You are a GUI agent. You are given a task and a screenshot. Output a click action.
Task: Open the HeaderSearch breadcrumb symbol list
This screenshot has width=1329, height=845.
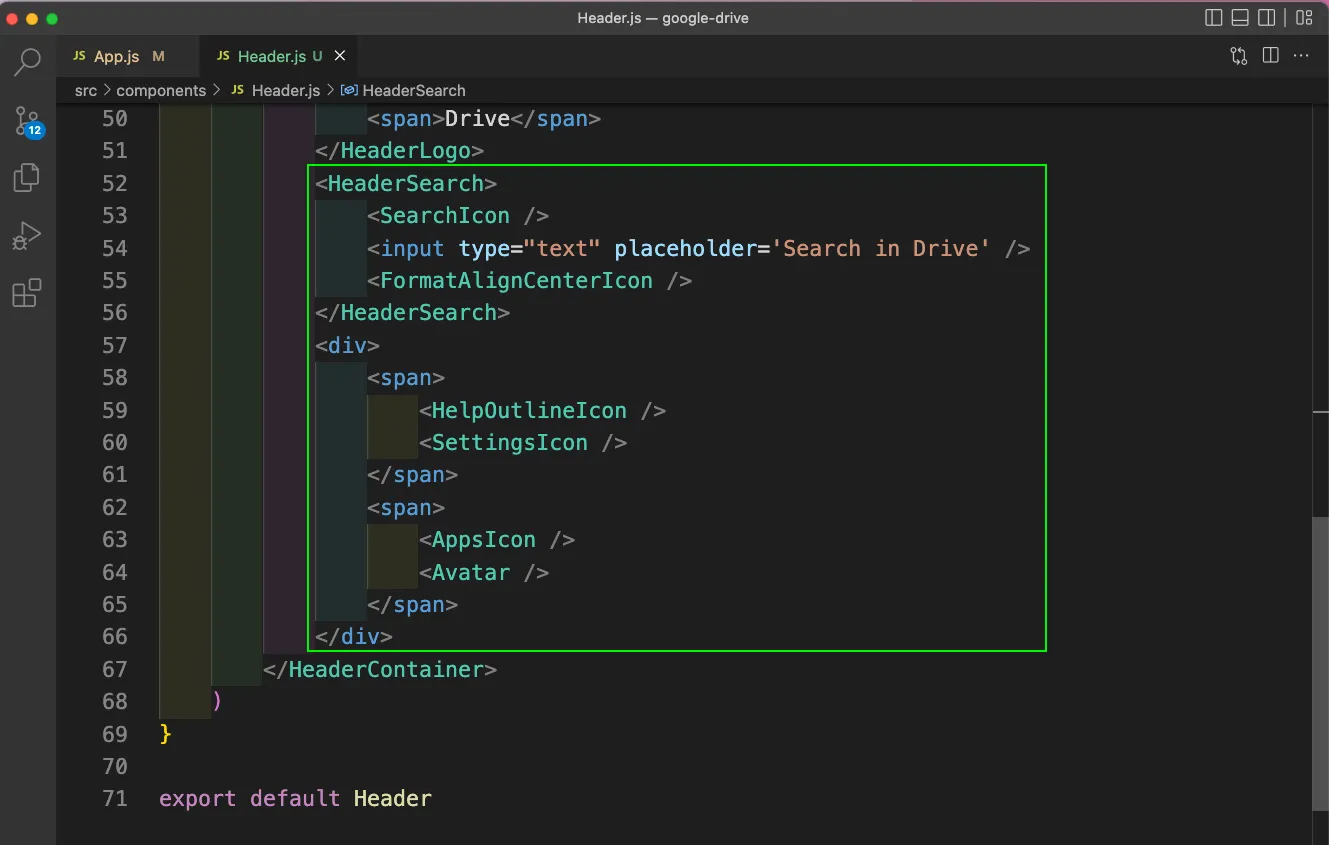(413, 90)
